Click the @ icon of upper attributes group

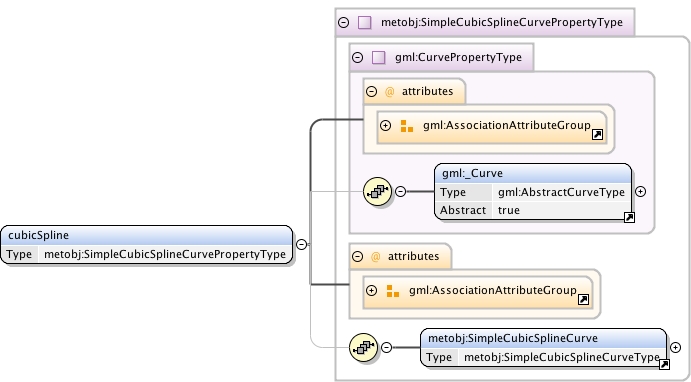(x=390, y=92)
